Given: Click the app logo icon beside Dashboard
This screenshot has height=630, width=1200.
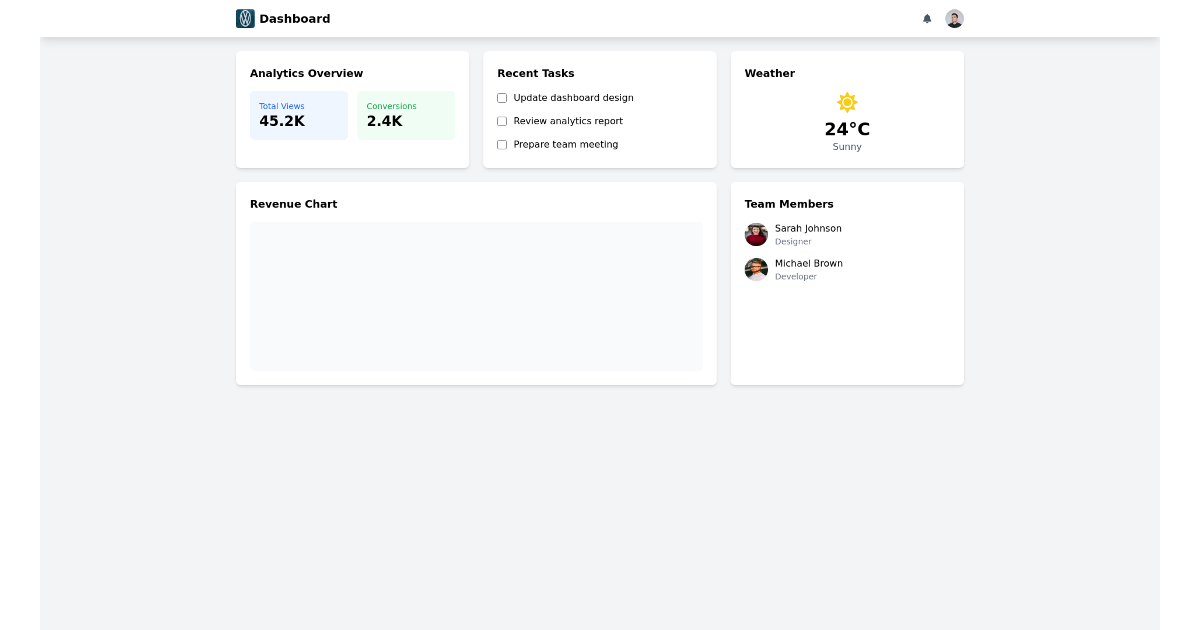Looking at the screenshot, I should [245, 18].
